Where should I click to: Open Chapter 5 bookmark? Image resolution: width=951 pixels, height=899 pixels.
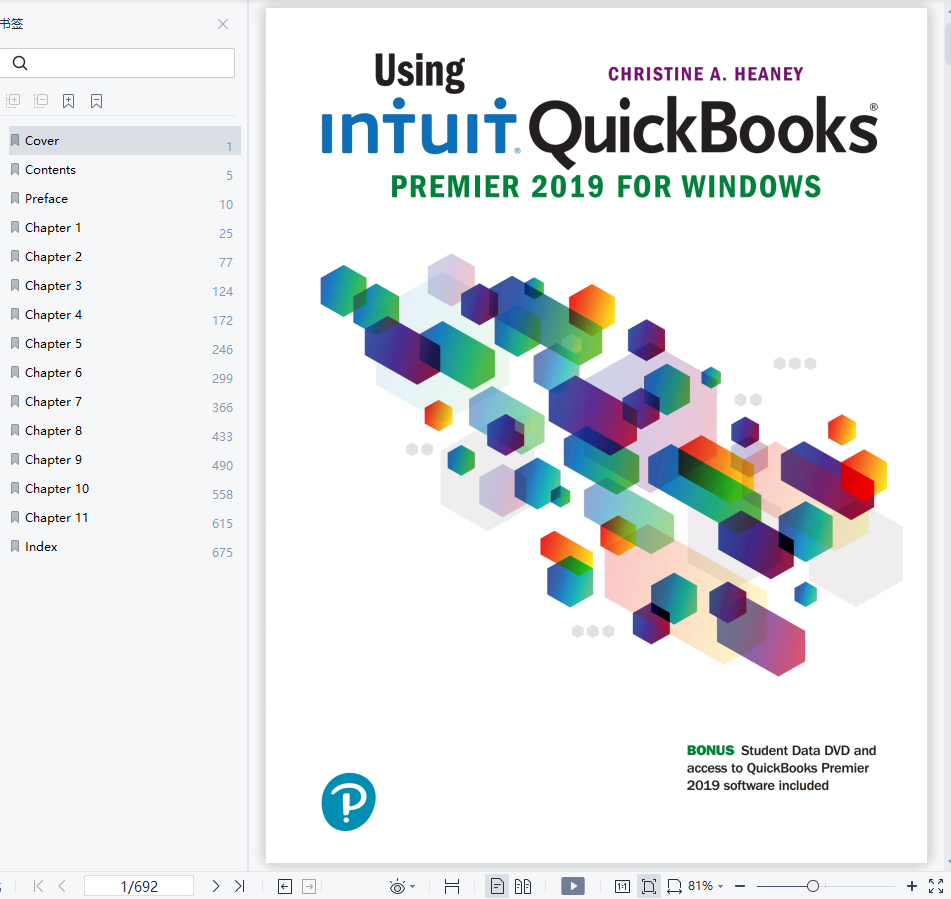point(124,344)
